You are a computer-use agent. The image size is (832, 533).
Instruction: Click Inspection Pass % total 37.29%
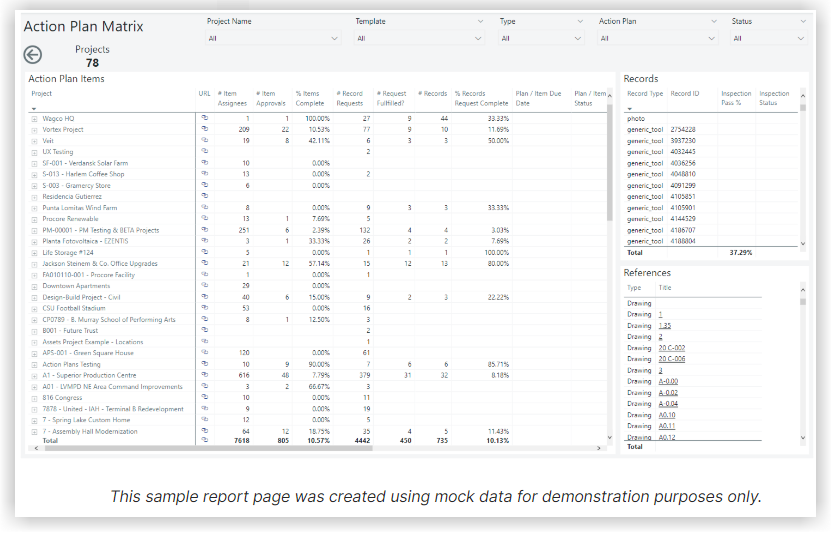[741, 252]
